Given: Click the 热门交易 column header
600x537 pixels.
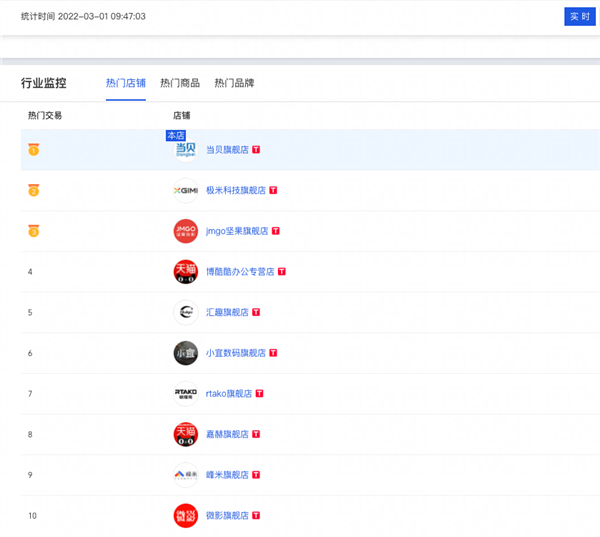Looking at the screenshot, I should [x=45, y=116].
